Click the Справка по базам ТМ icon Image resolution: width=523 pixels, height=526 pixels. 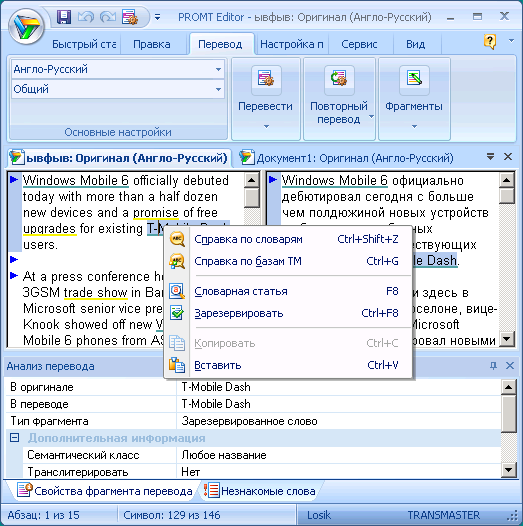pos(177,261)
